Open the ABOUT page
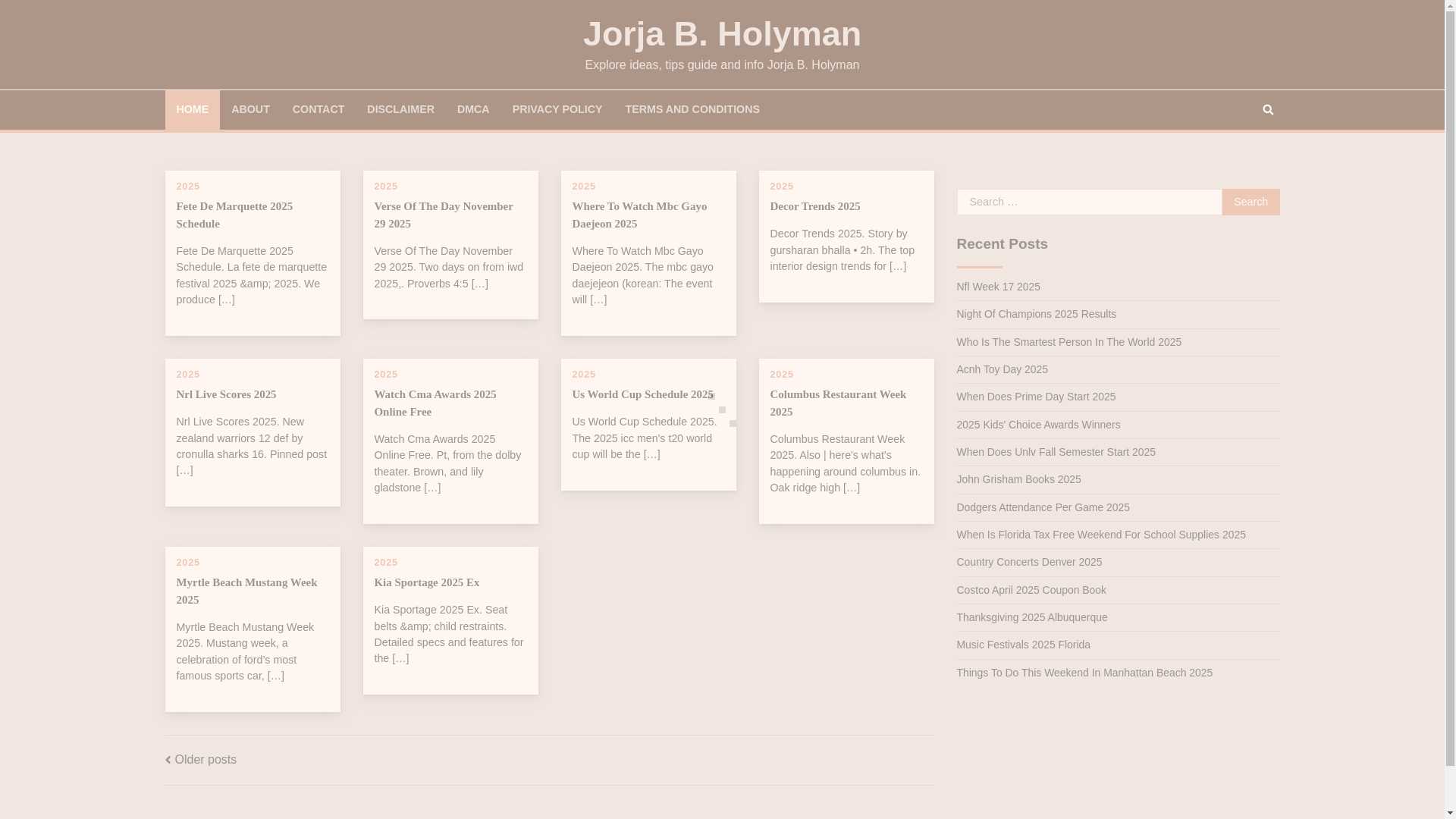1456x819 pixels. tap(250, 110)
